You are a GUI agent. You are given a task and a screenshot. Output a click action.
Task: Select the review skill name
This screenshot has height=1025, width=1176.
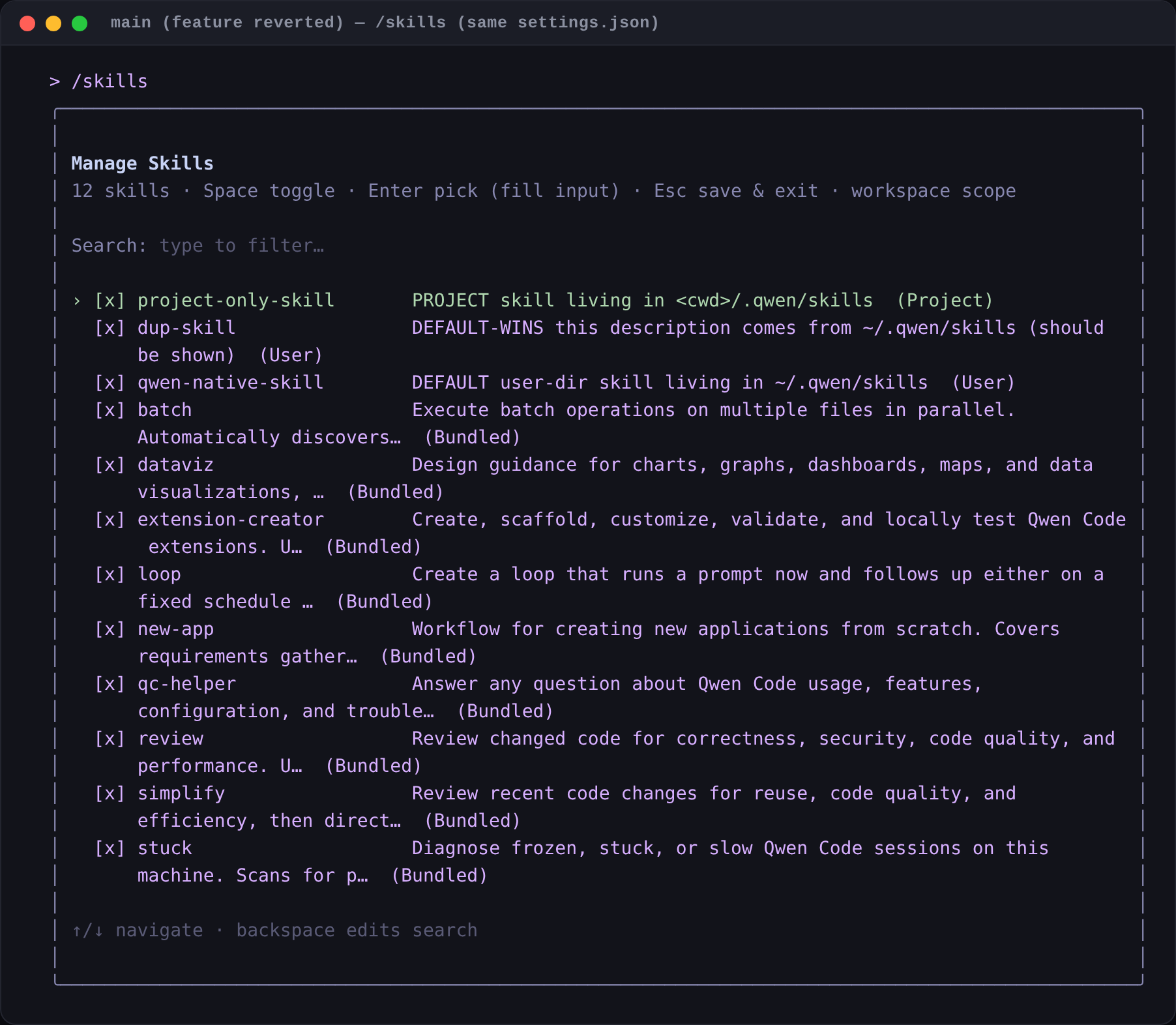[171, 739]
